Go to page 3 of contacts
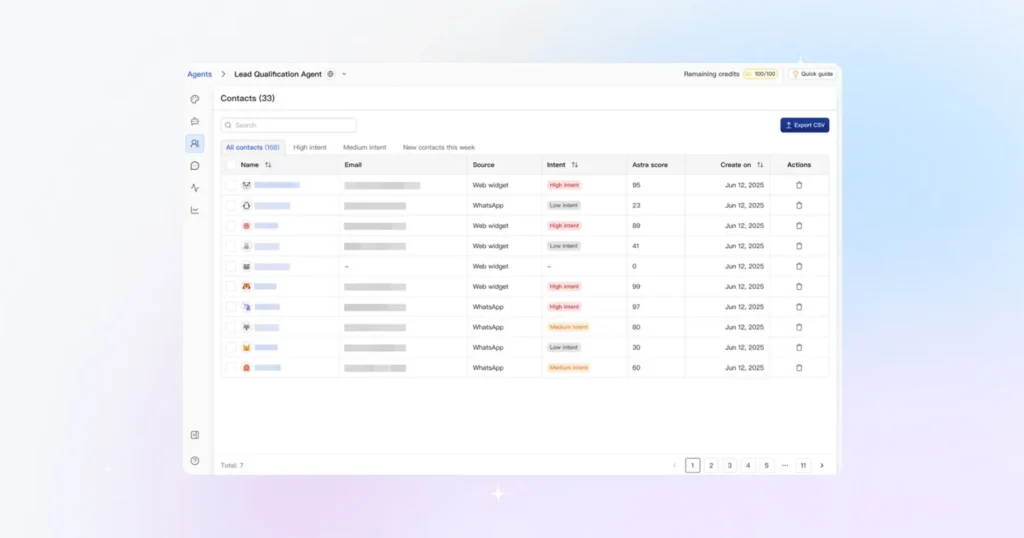Viewport: 1024px width, 538px height. click(729, 466)
